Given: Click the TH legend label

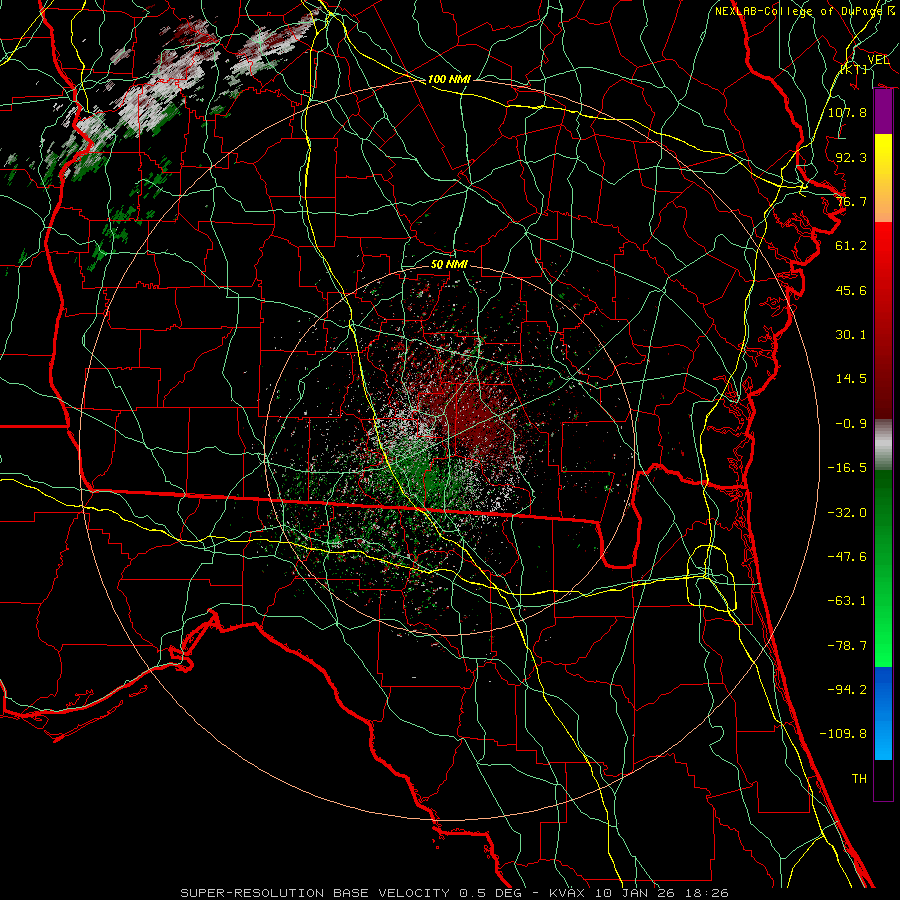Looking at the screenshot, I should [859, 779].
